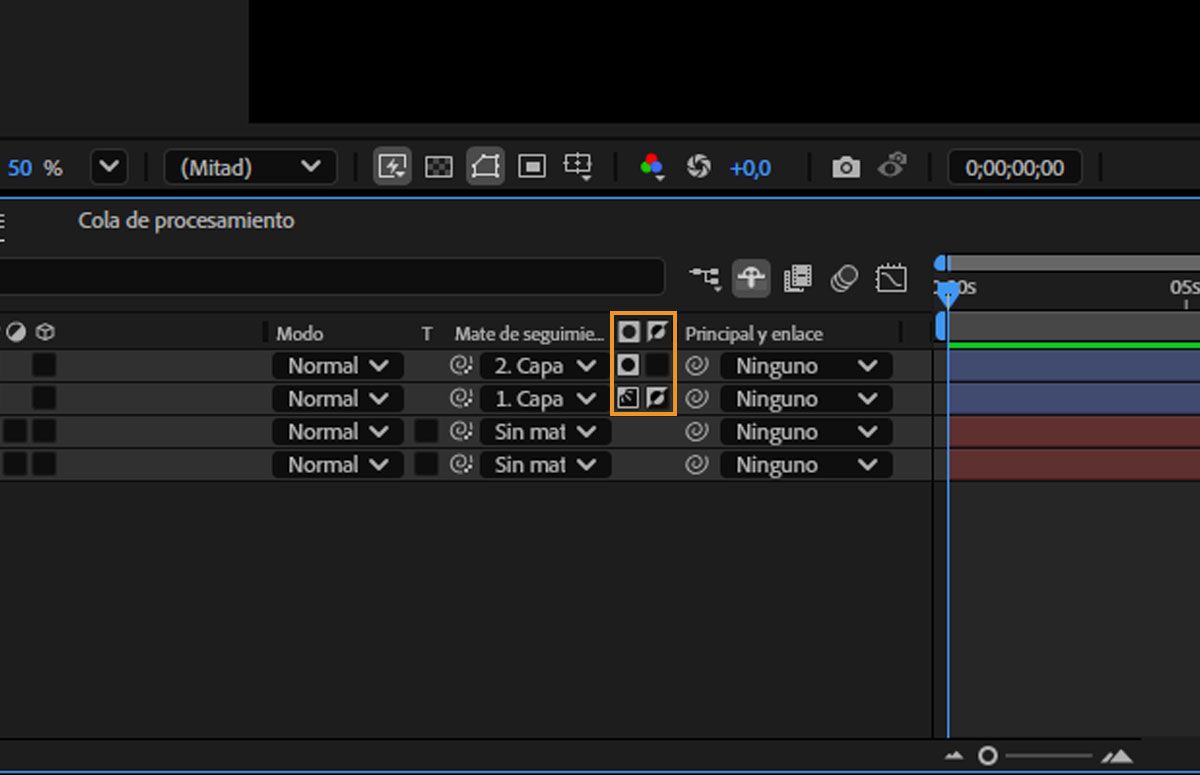1200x775 pixels.
Task: Enable 3D layer switch in 1. Capa row
Action: tap(44, 398)
